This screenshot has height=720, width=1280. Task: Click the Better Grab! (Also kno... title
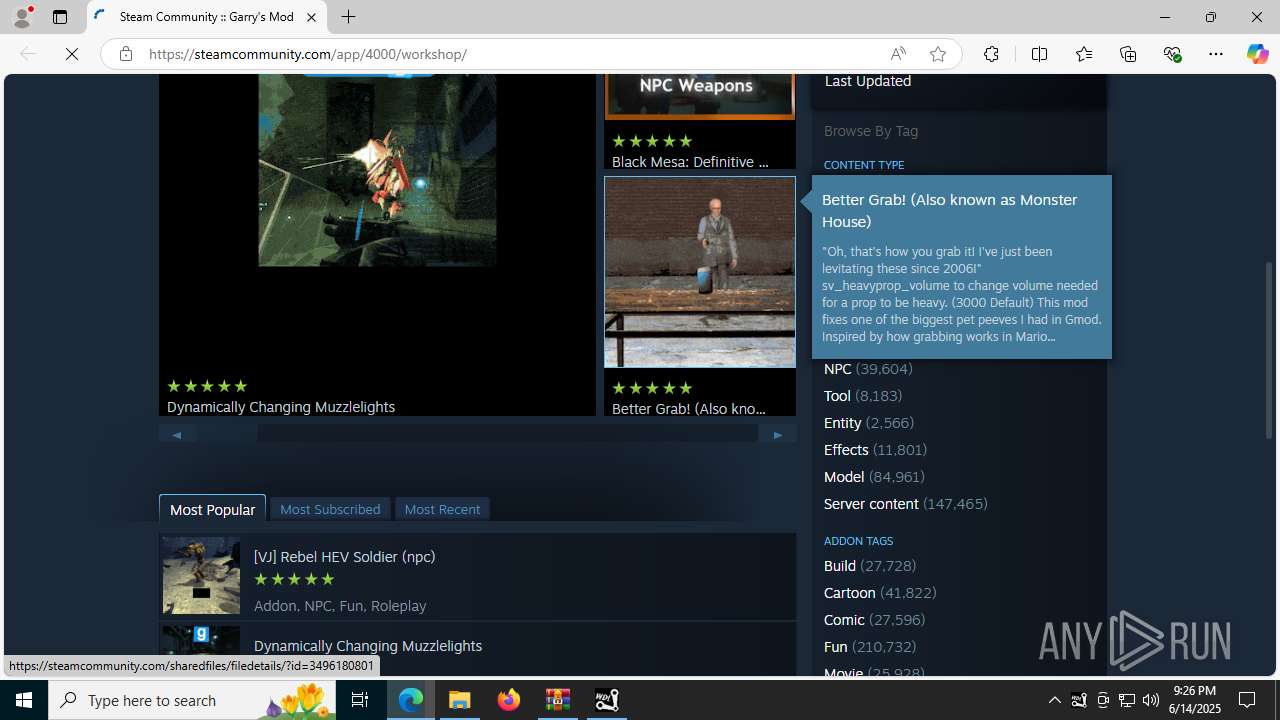pos(688,409)
